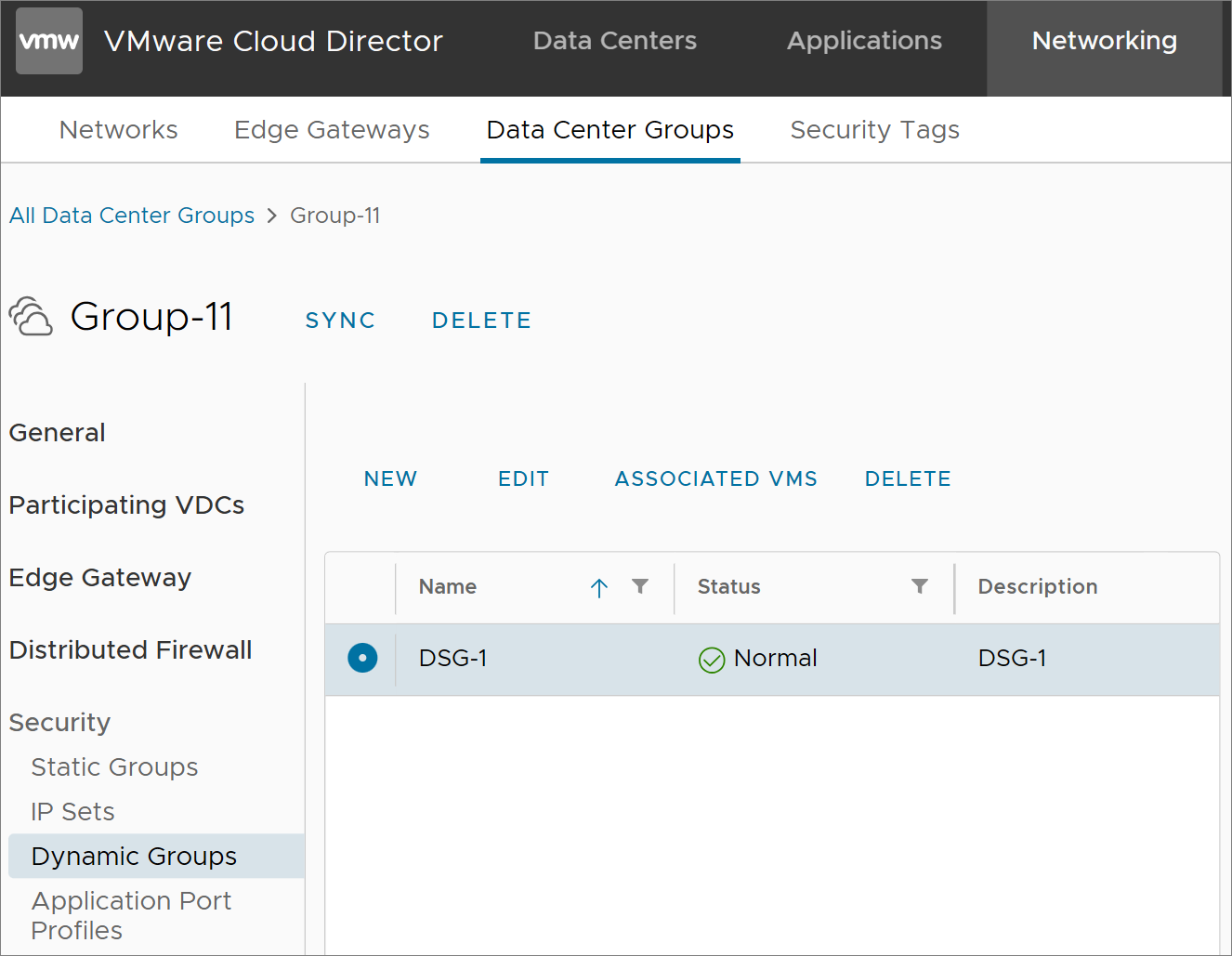1232x956 pixels.
Task: Click the VMware vmw logo icon
Action: [49, 41]
